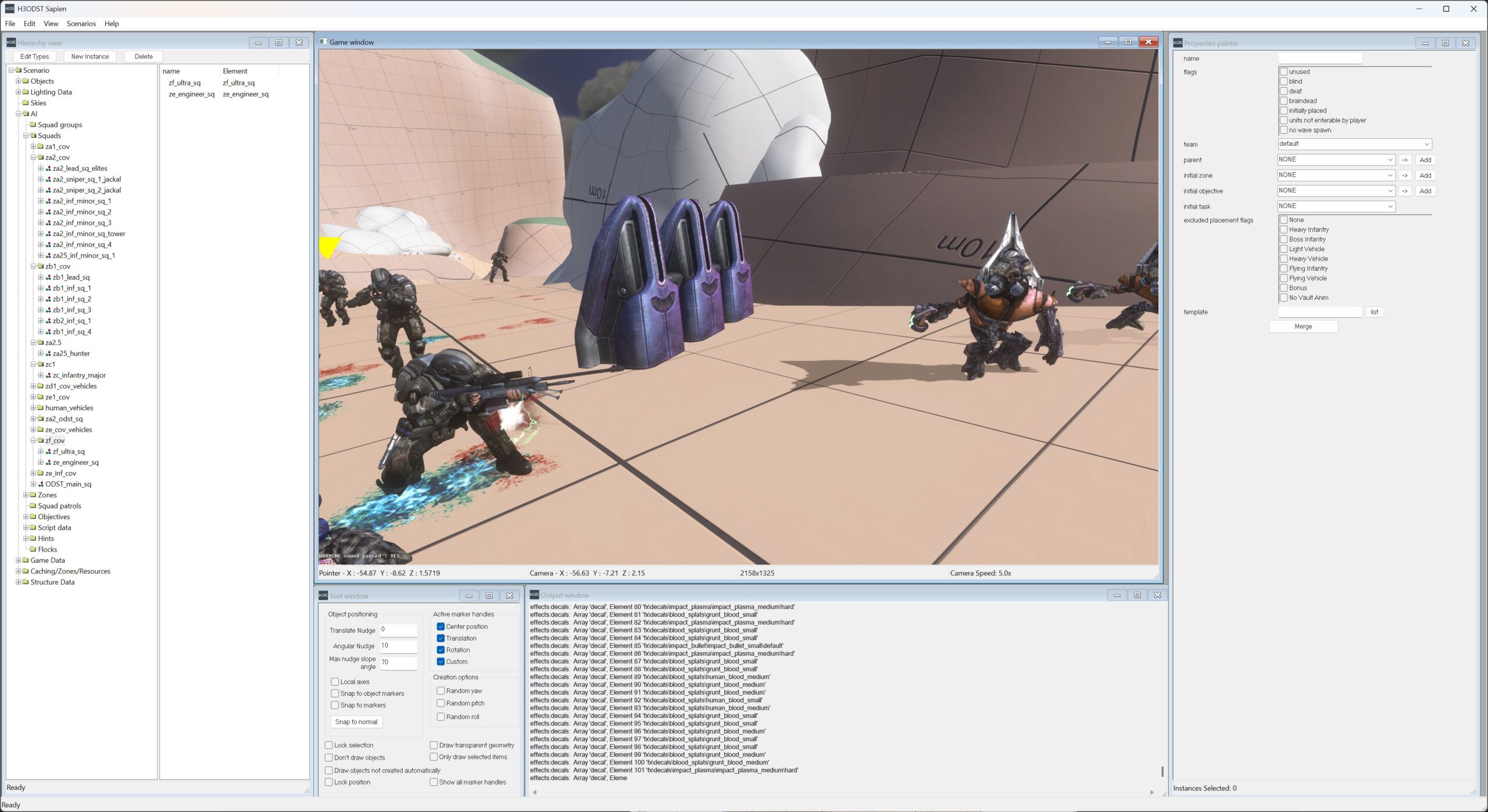Click the Output window vertical scrollbar
1488x812 pixels.
click(1162, 771)
